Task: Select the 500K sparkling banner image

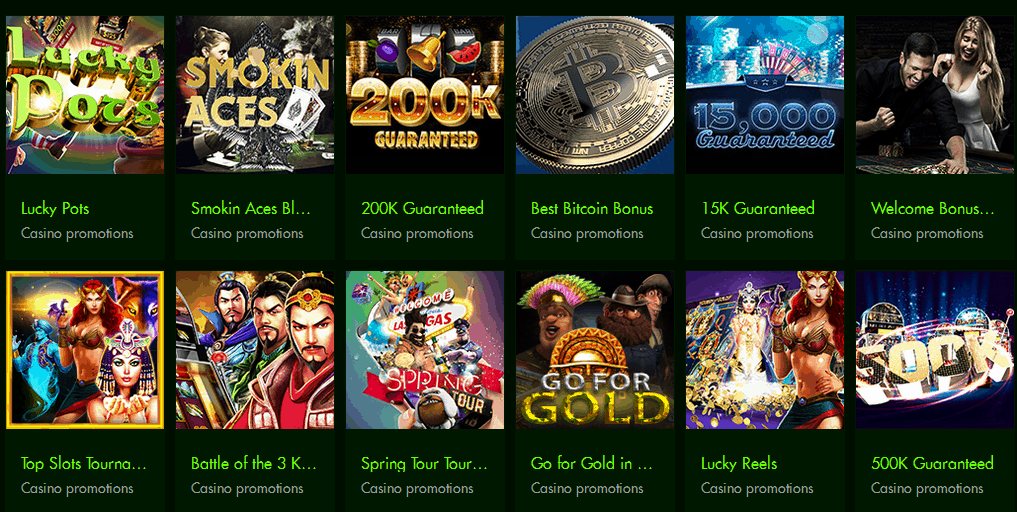Action: tap(935, 350)
